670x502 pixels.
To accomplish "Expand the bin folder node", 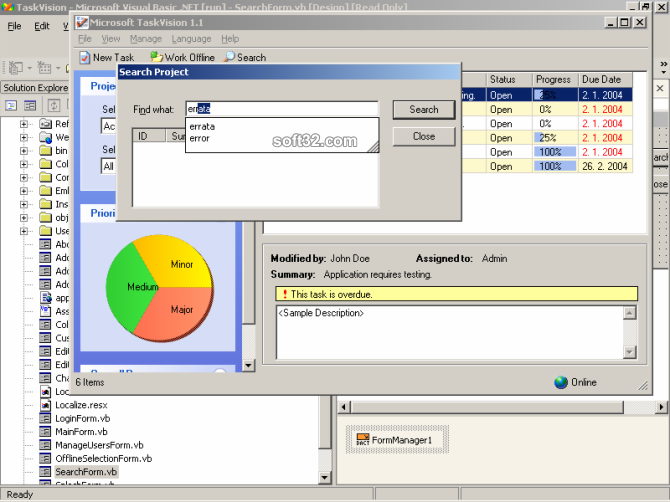I will [24, 151].
